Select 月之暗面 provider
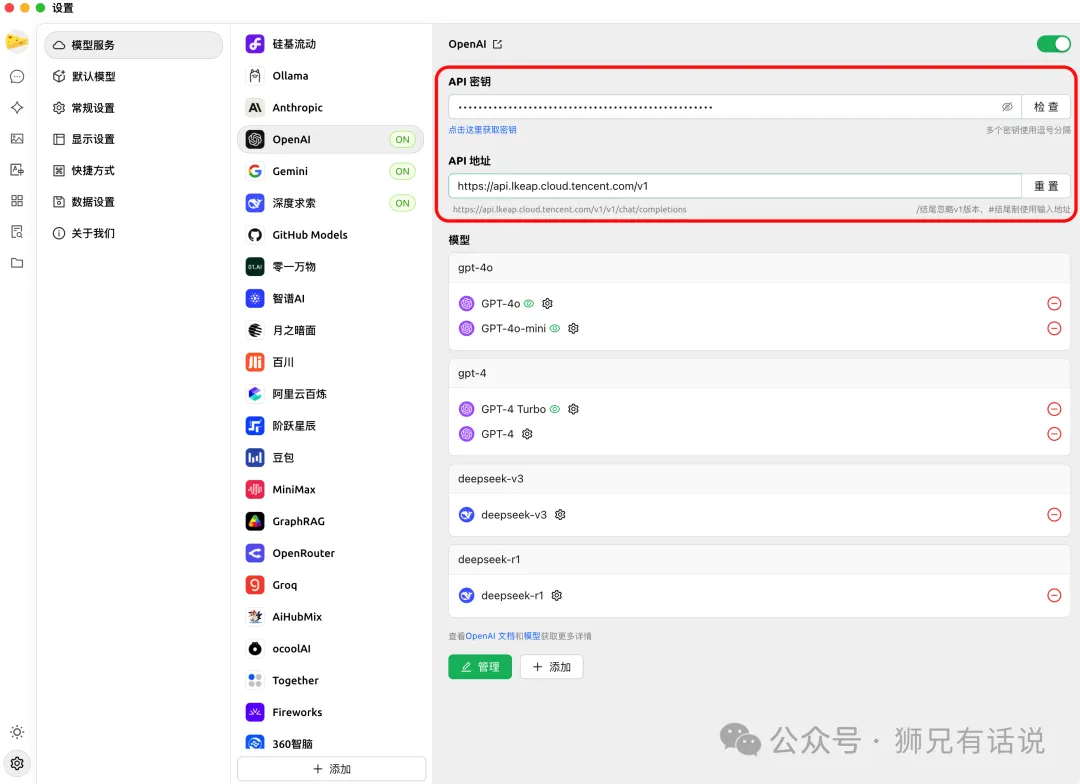Viewport: 1080px width, 784px height. coord(331,330)
